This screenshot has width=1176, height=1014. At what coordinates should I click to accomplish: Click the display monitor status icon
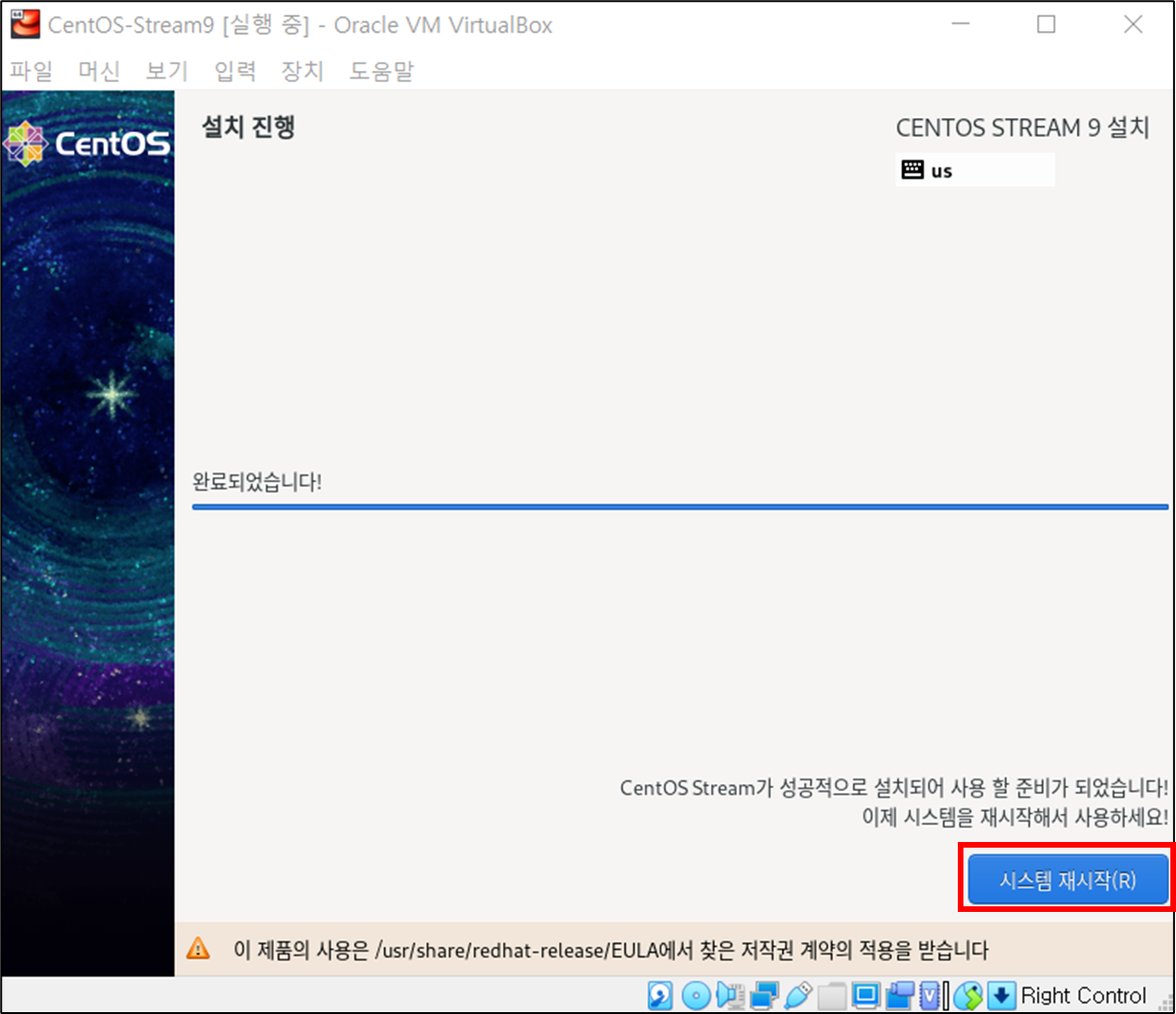866,995
